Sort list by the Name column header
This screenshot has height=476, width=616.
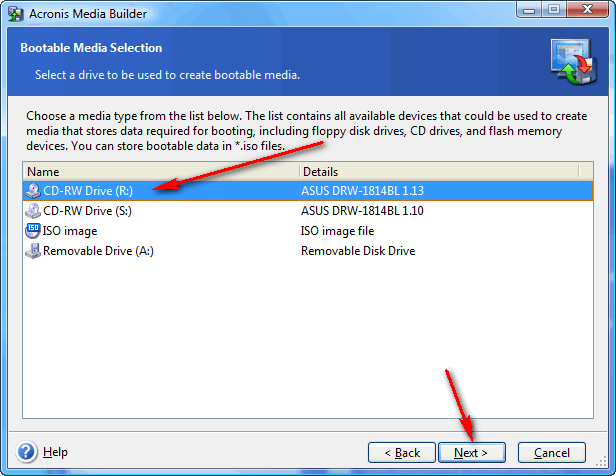click(x=161, y=172)
